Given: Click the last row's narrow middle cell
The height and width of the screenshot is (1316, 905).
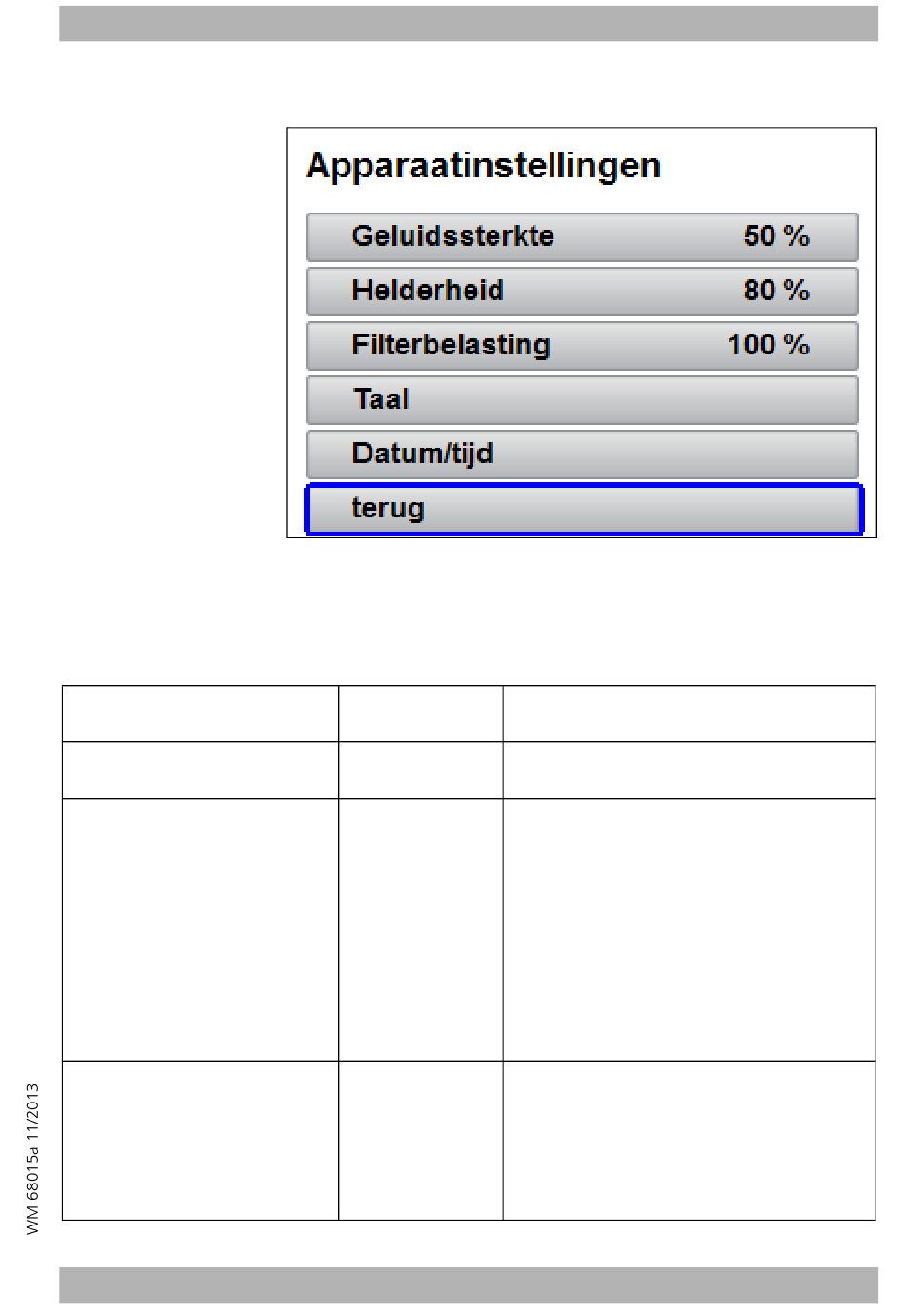Looking at the screenshot, I should pos(421,1140).
